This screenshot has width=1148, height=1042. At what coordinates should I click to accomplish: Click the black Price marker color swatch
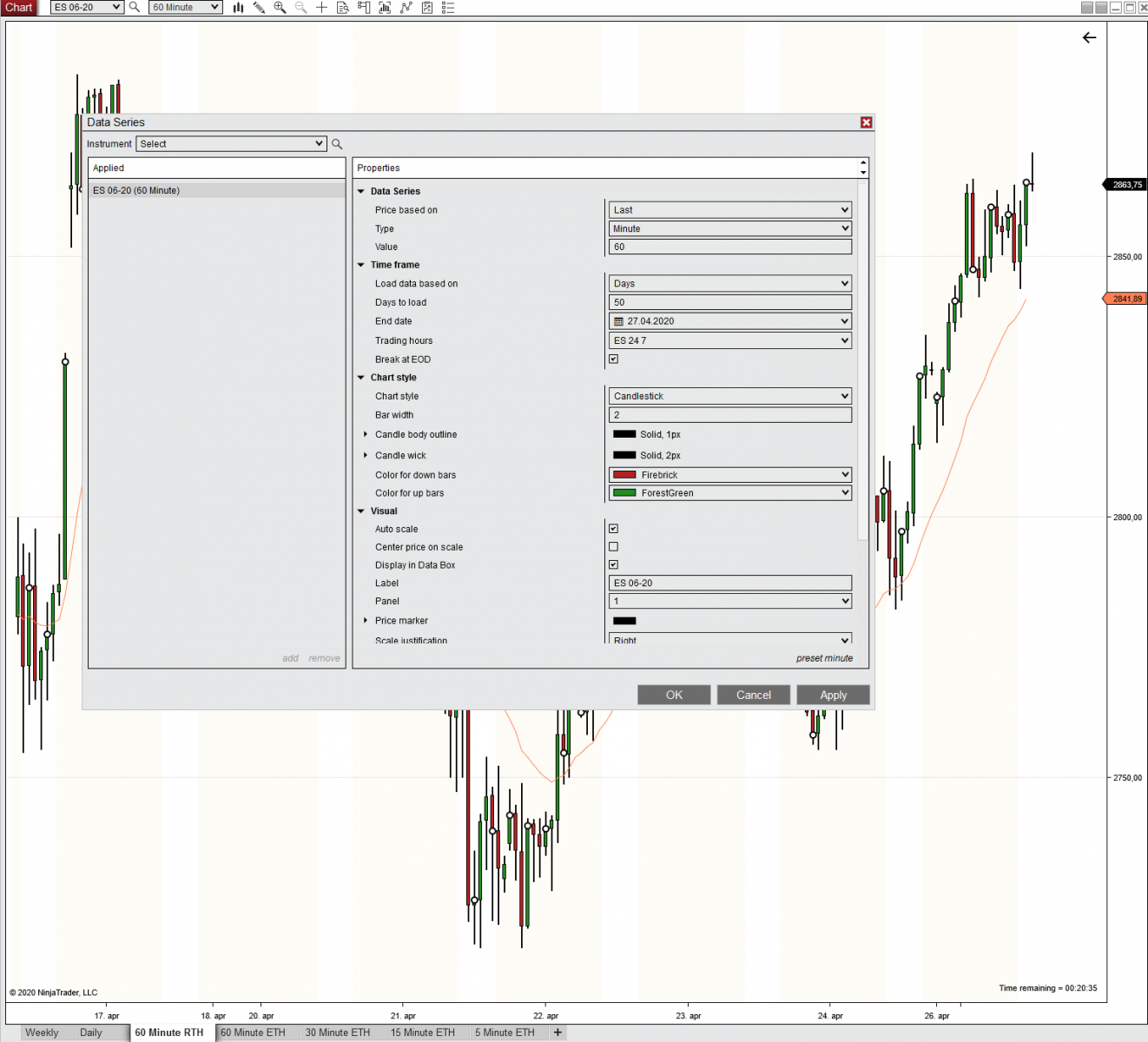[624, 621]
